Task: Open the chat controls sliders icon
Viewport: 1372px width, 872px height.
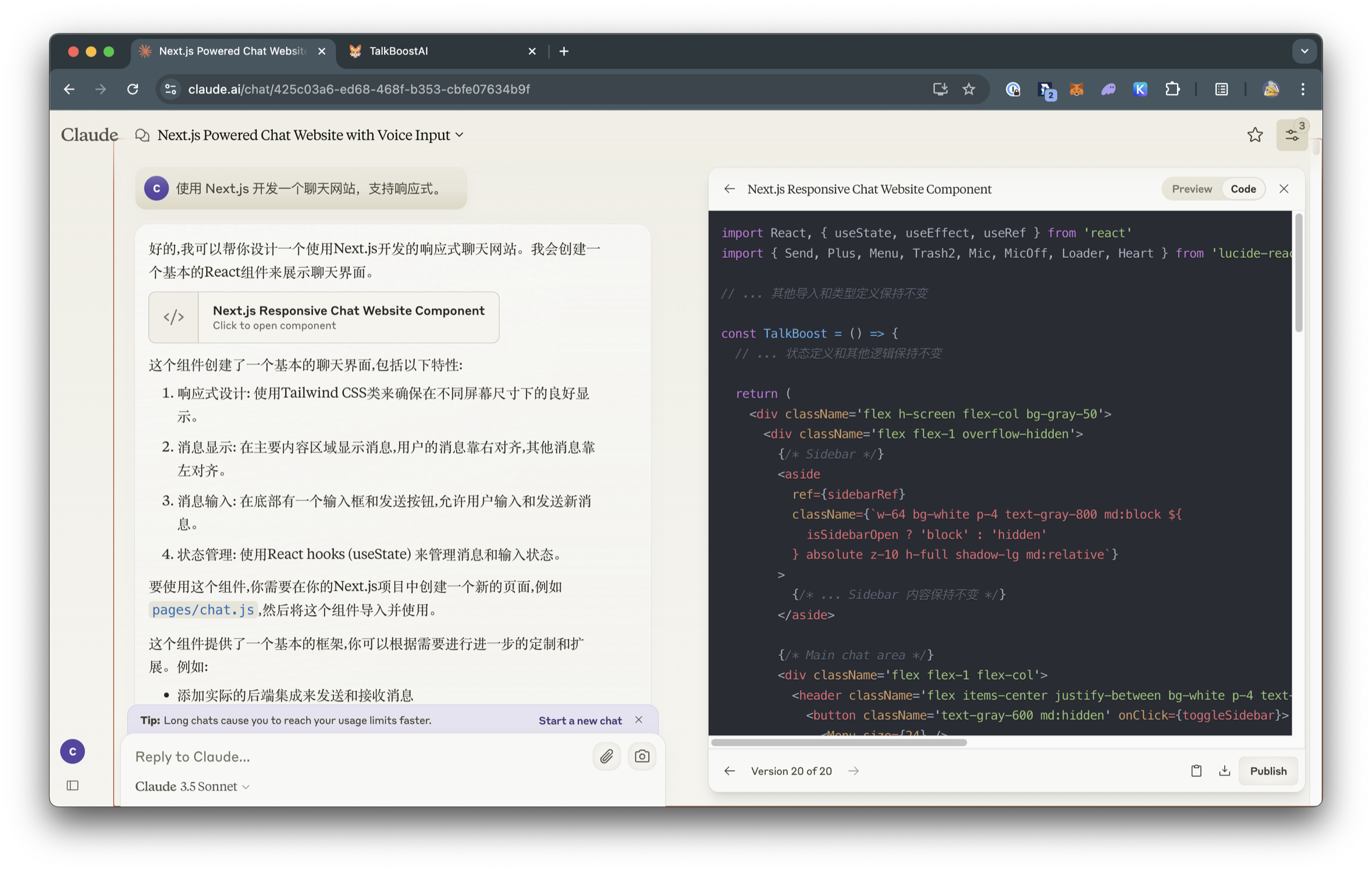Action: pos(1292,135)
